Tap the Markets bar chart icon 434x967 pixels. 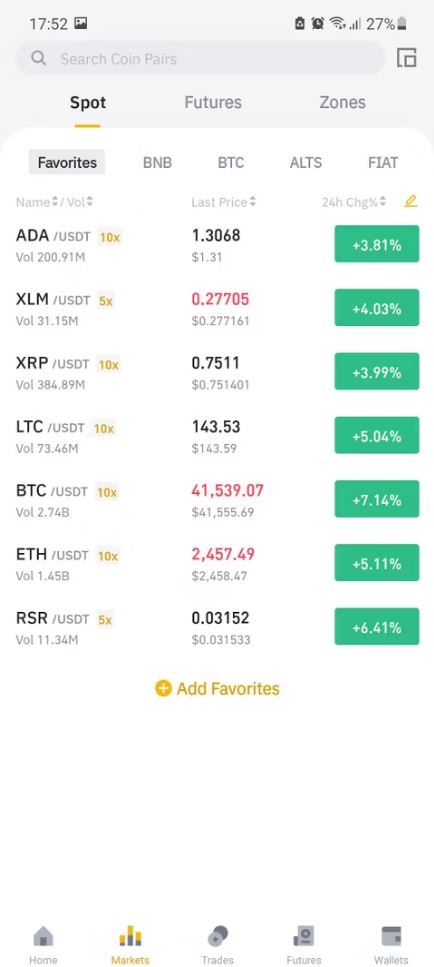click(130, 936)
